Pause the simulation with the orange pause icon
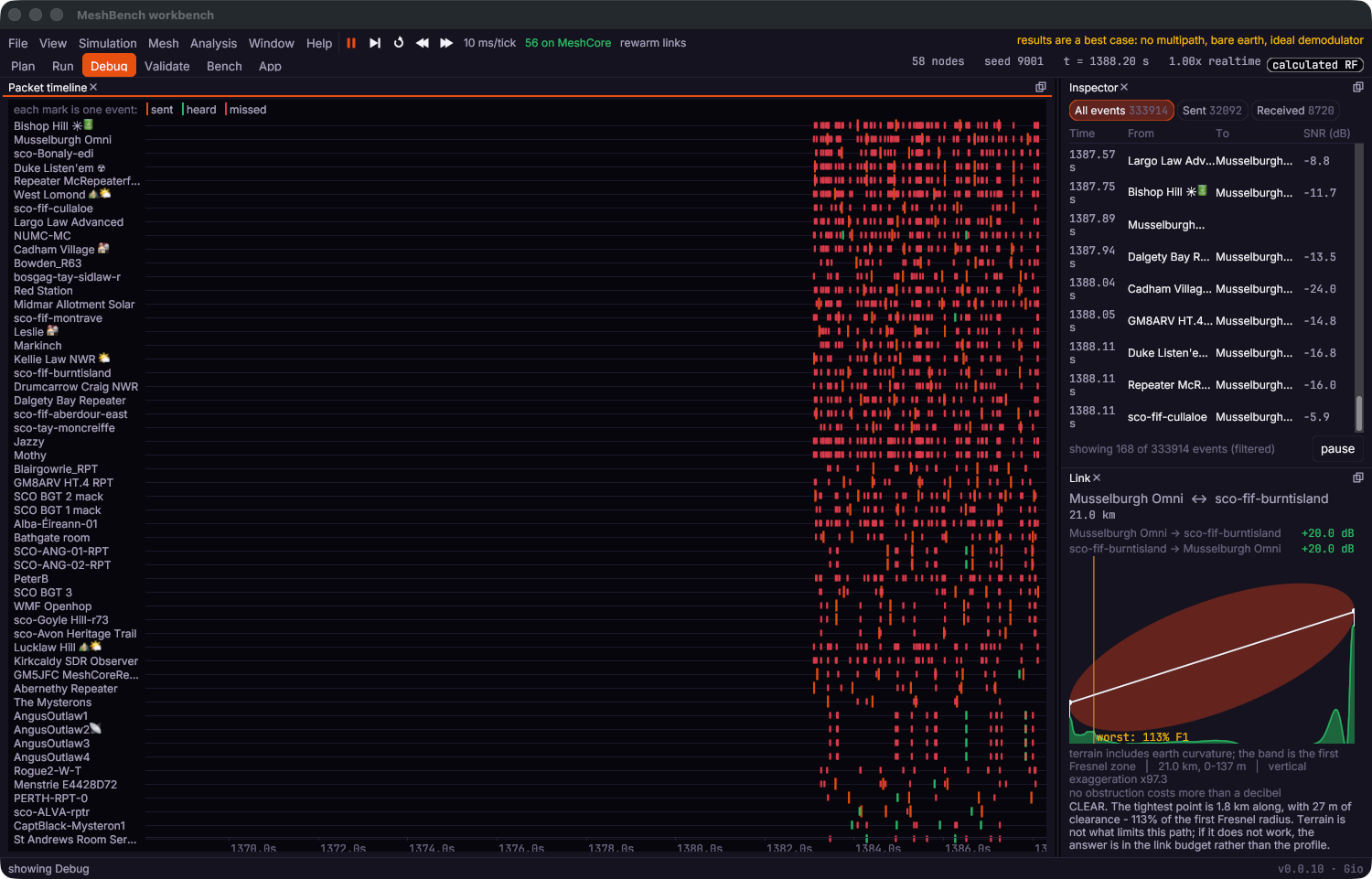The image size is (1372, 879). (x=351, y=43)
